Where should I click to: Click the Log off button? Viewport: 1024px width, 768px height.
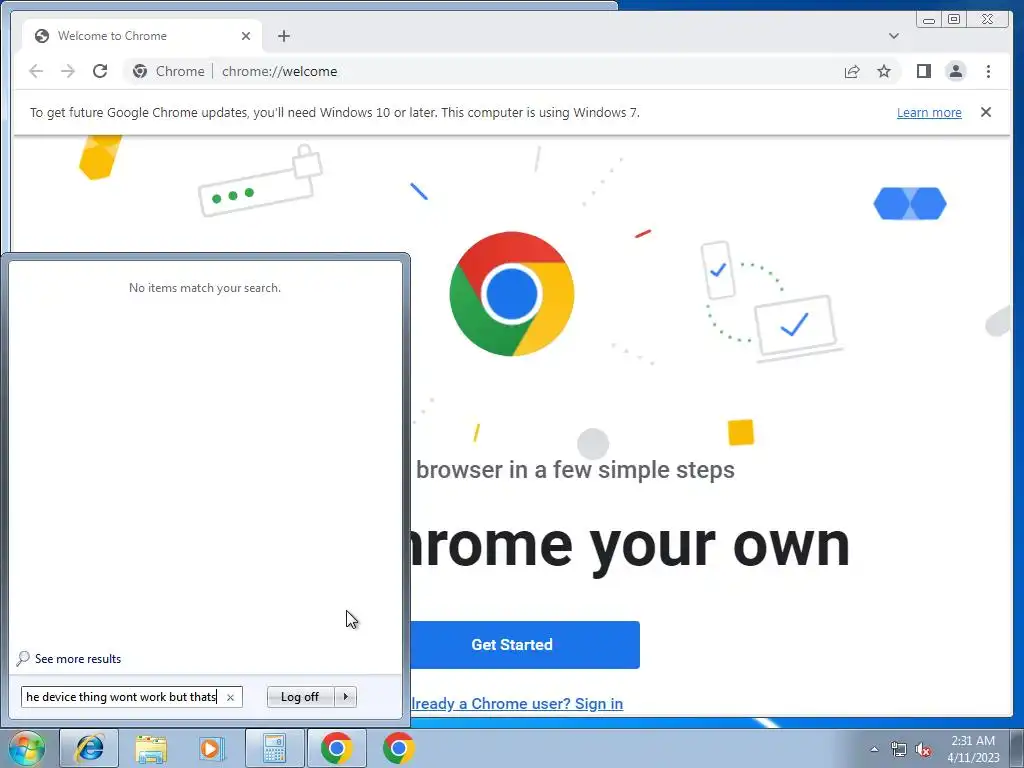click(300, 697)
